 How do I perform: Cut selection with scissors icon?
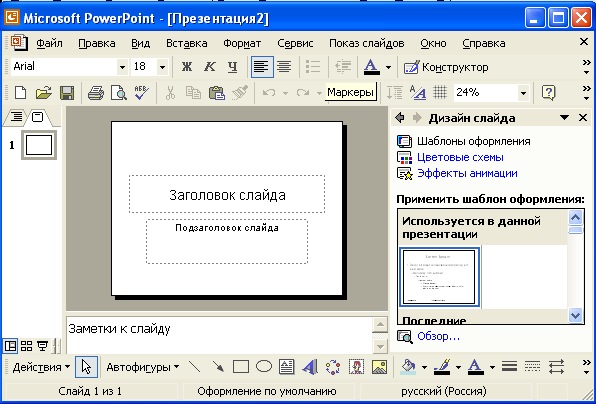coord(171,92)
